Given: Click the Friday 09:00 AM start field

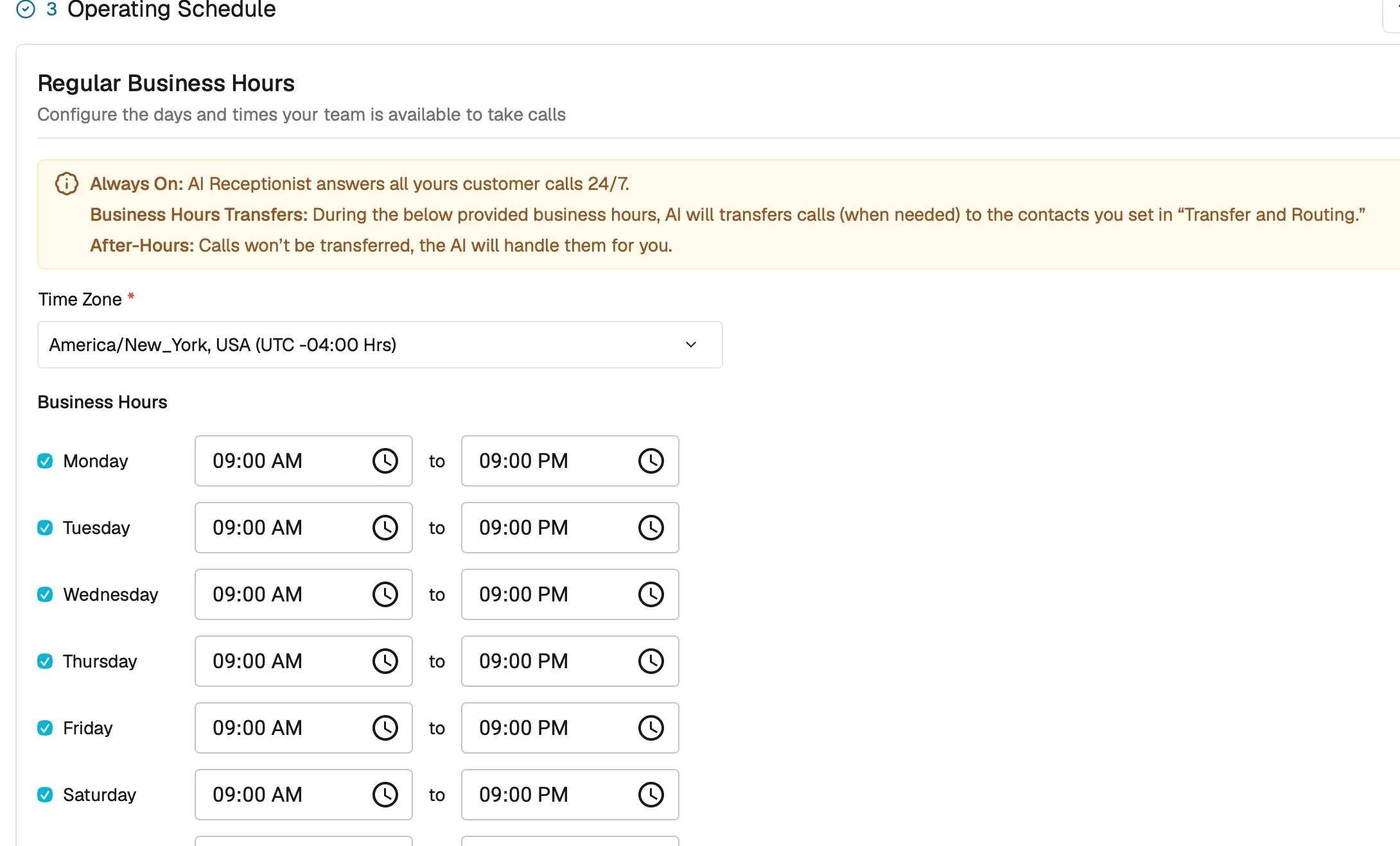Looking at the screenshot, I should tap(304, 728).
